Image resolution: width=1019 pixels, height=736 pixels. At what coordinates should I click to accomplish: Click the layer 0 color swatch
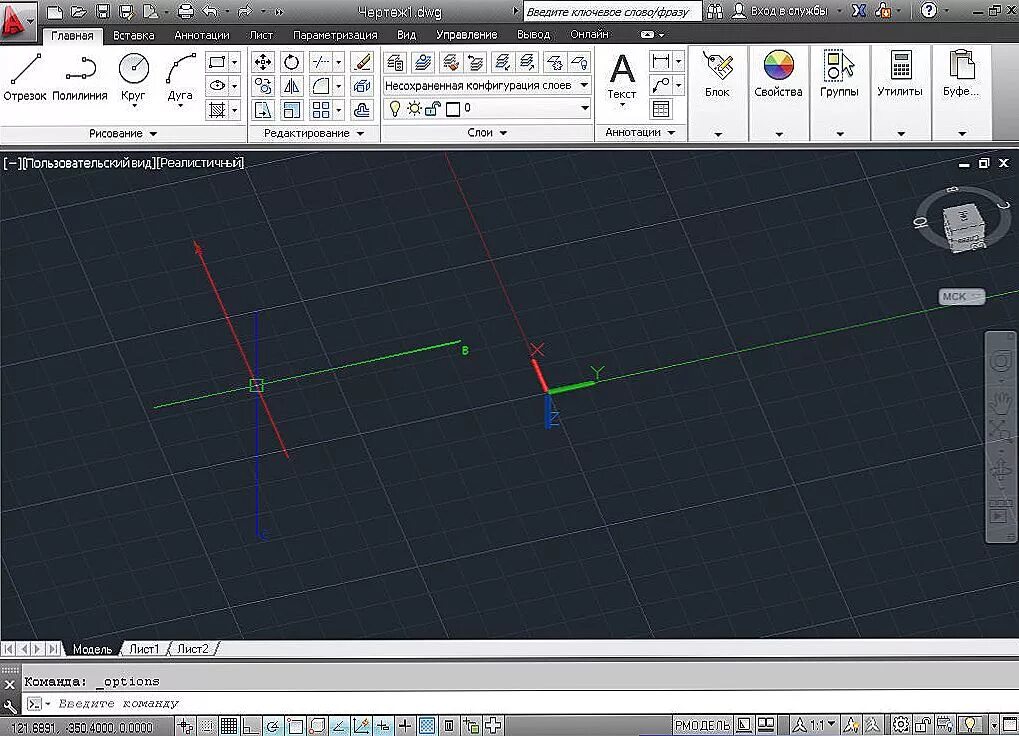pos(453,109)
